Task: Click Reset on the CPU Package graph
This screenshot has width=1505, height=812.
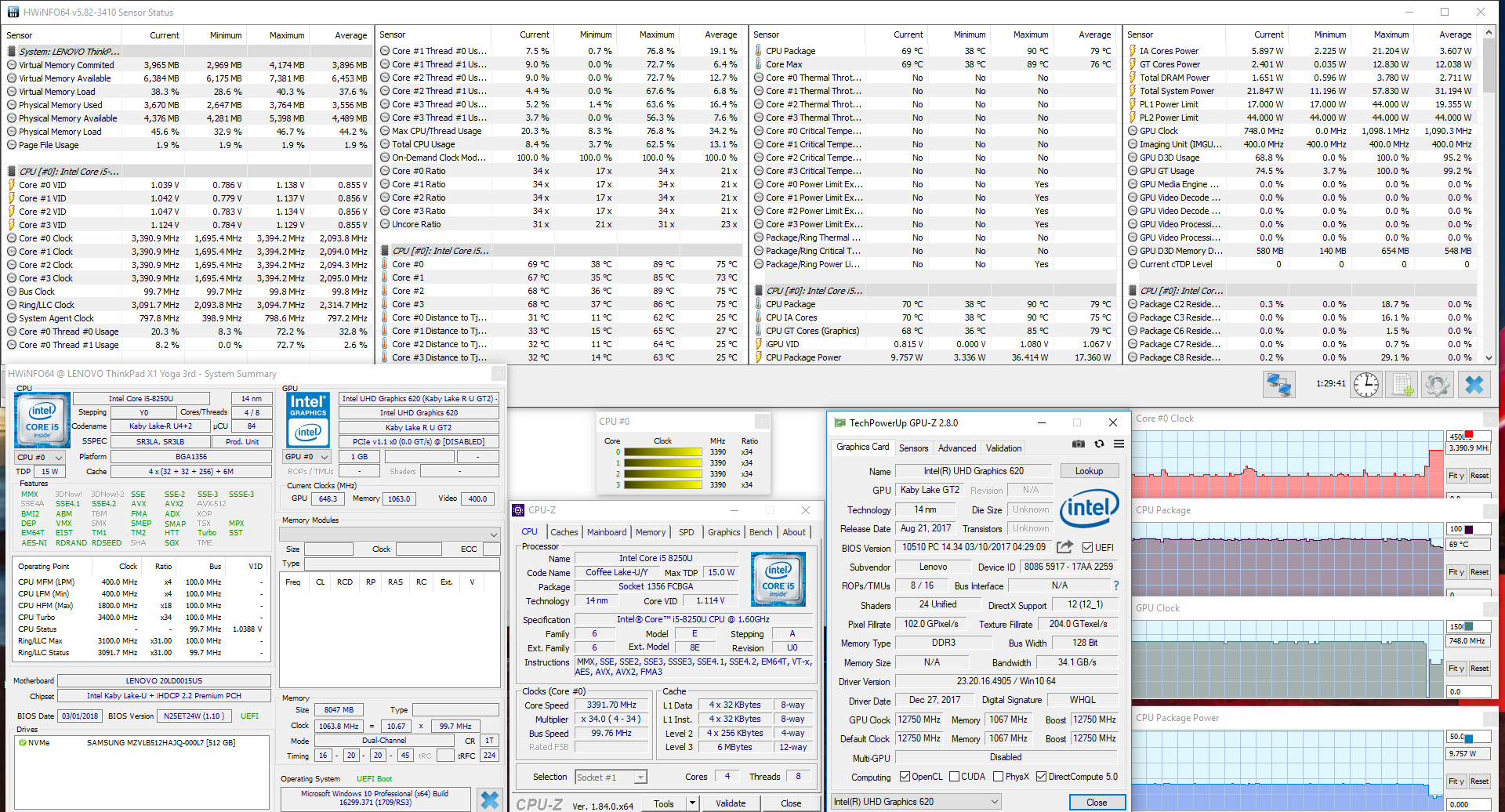Action: click(1479, 572)
